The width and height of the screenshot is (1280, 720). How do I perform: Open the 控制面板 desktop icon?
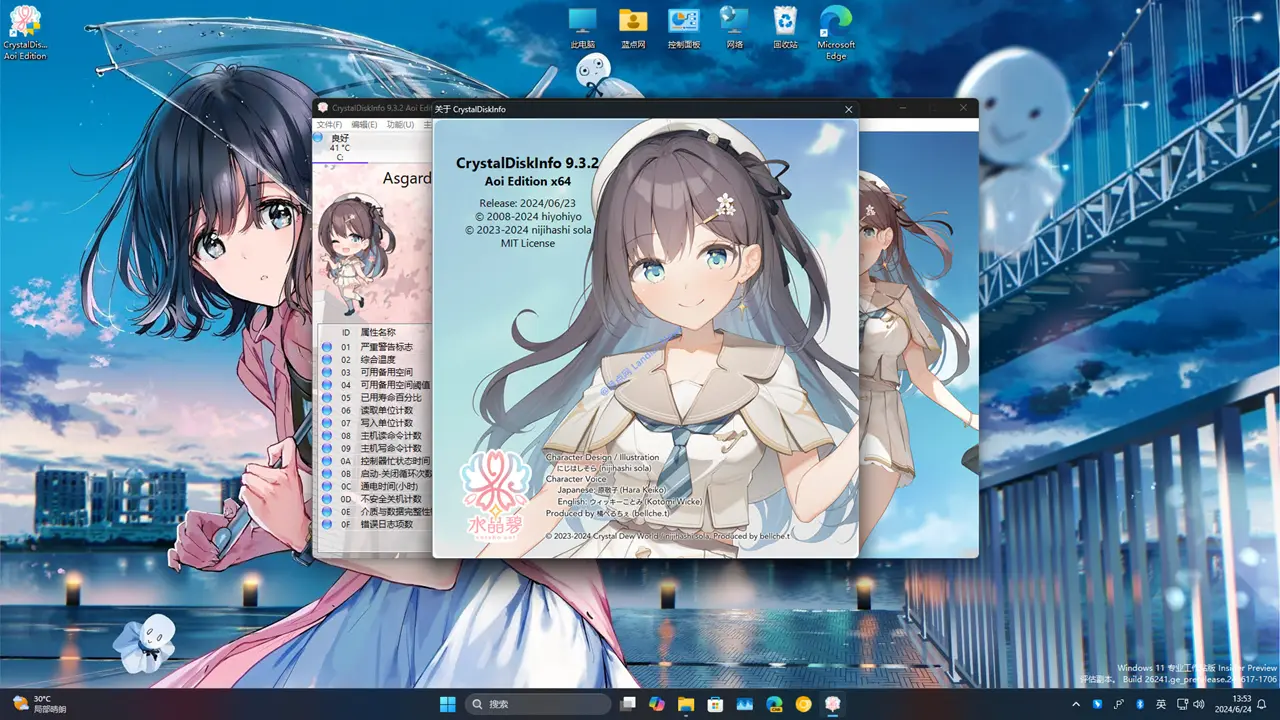[684, 28]
